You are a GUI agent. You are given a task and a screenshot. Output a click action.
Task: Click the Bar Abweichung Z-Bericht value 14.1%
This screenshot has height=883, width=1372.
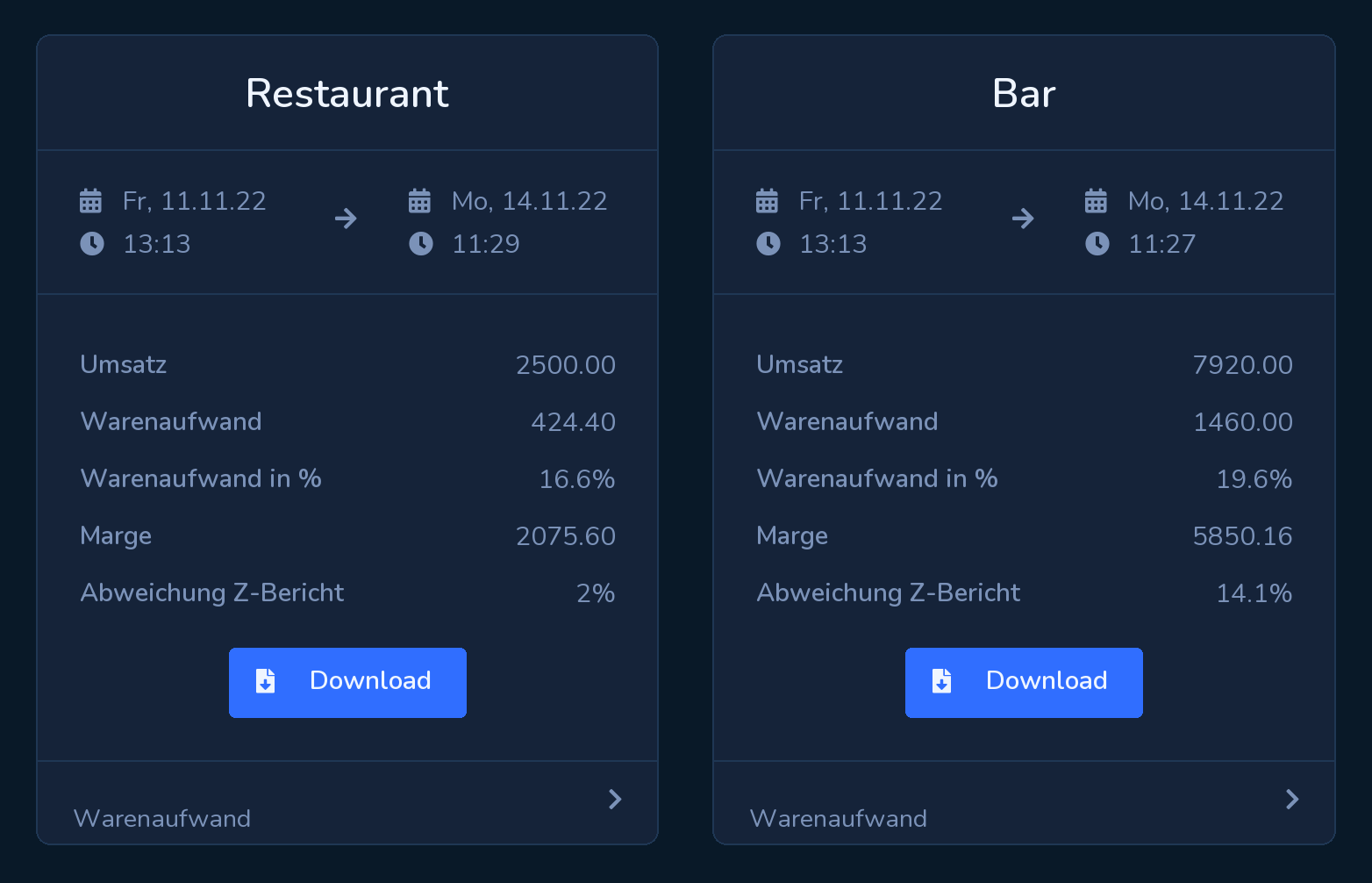pyautogui.click(x=1254, y=593)
